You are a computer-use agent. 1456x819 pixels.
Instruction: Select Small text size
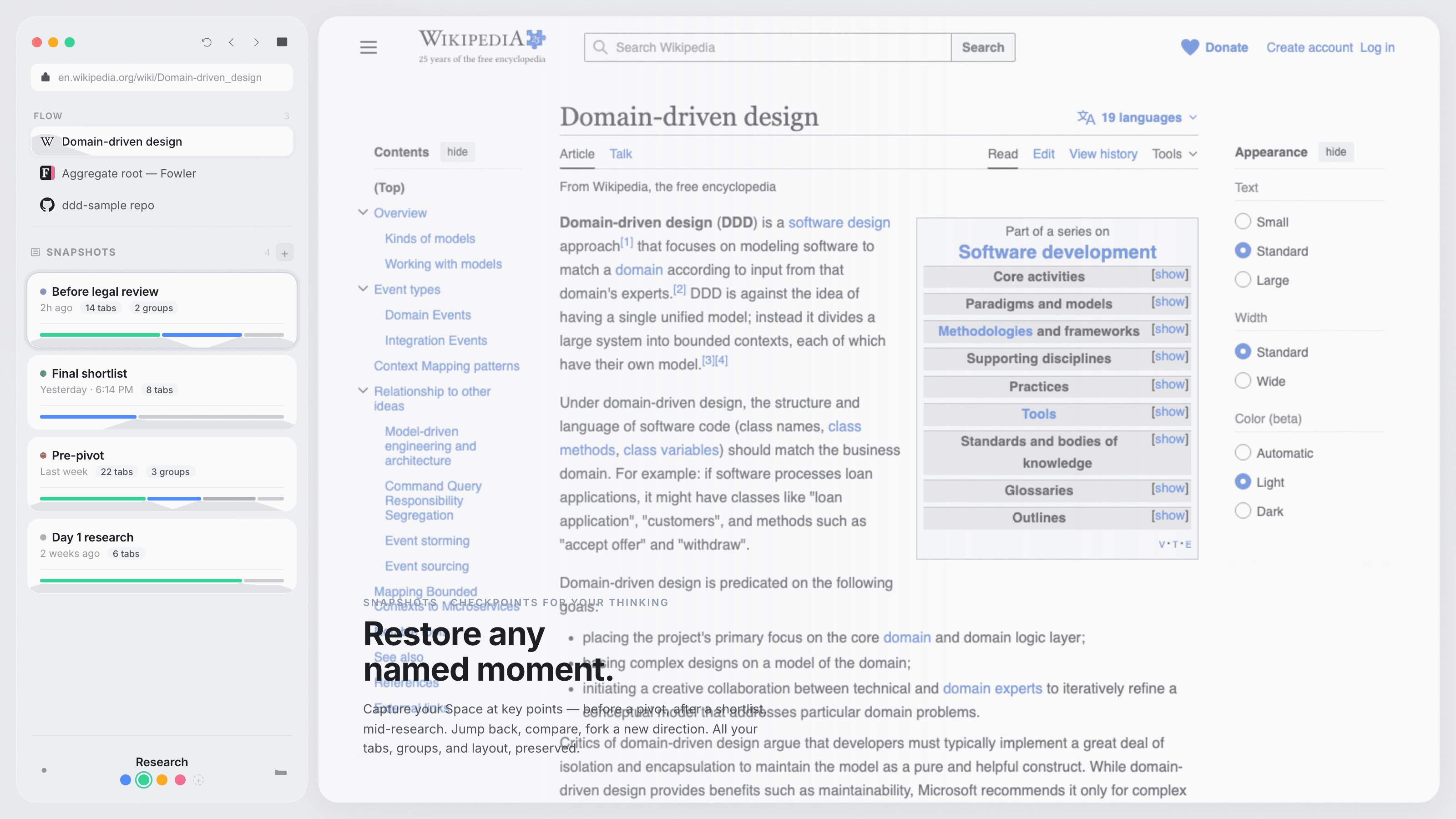(1242, 222)
